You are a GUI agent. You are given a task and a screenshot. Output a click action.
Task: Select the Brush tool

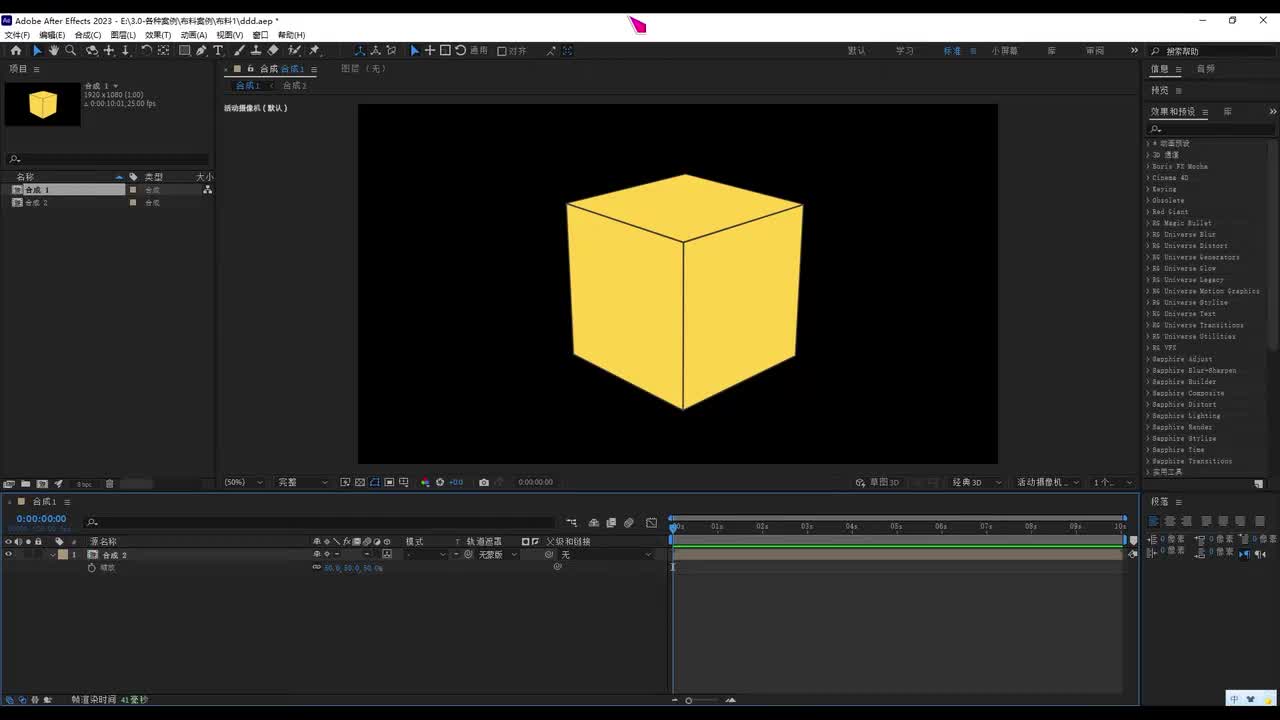click(x=240, y=50)
